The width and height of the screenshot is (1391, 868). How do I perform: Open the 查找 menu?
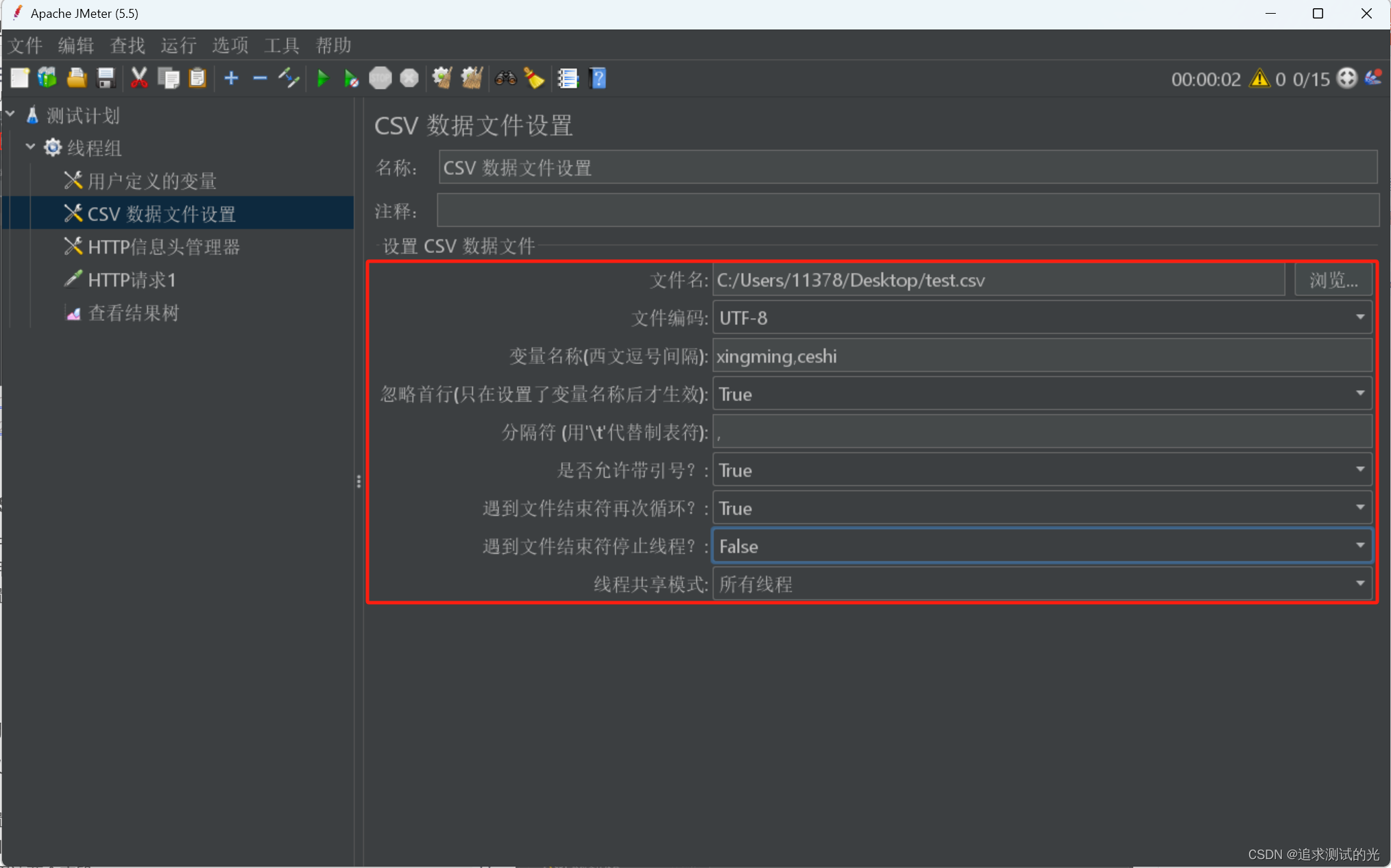coord(128,45)
